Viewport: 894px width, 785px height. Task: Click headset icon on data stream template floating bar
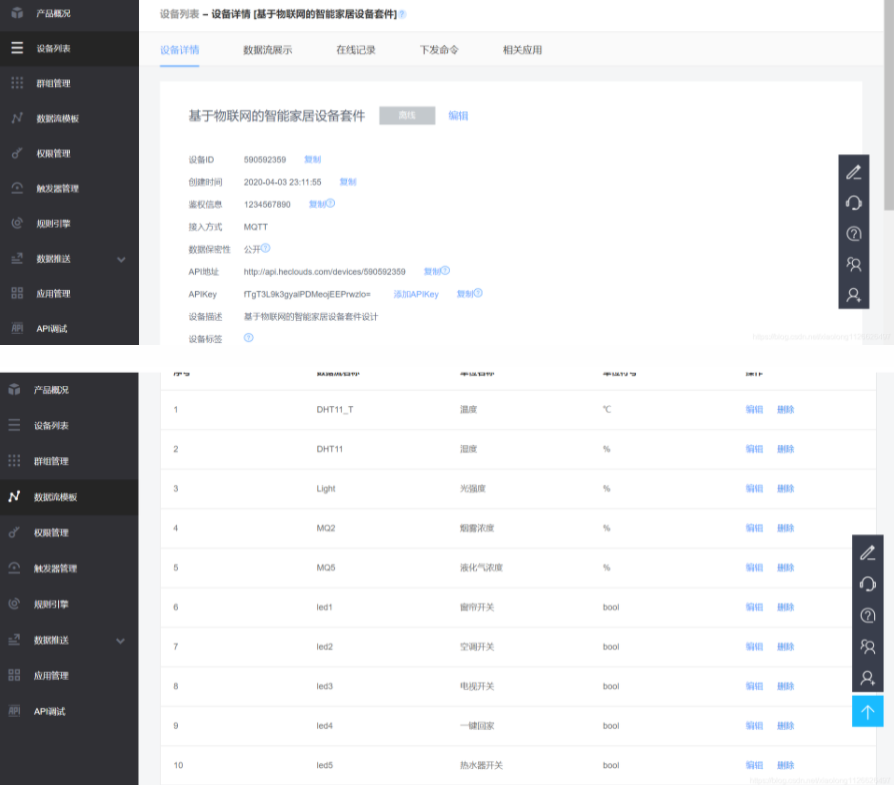(x=867, y=584)
